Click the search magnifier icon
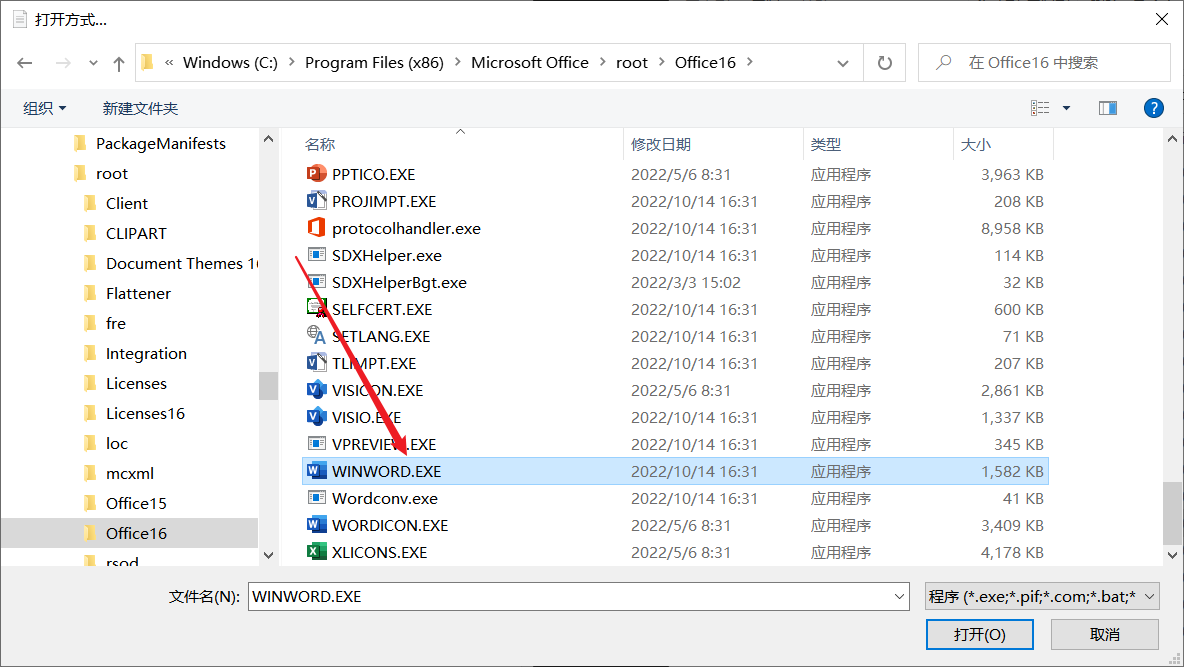 [943, 63]
